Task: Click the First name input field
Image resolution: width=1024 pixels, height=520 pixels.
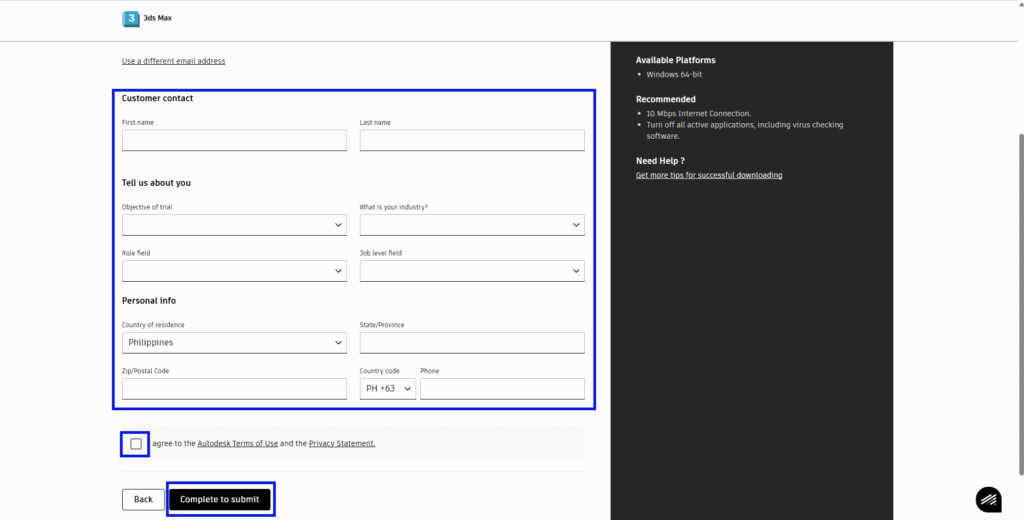Action: coord(234,141)
